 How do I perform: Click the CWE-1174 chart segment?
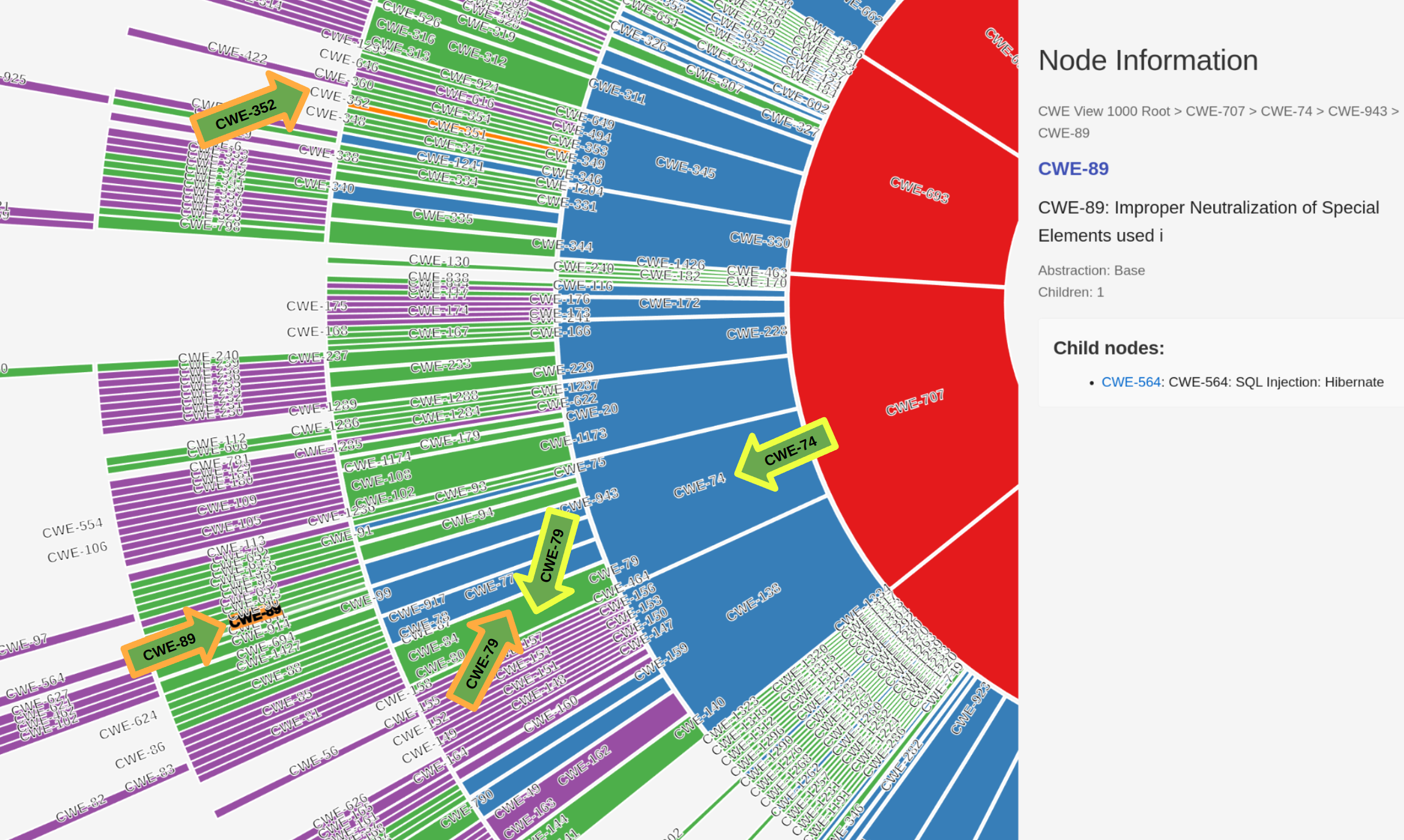[378, 461]
